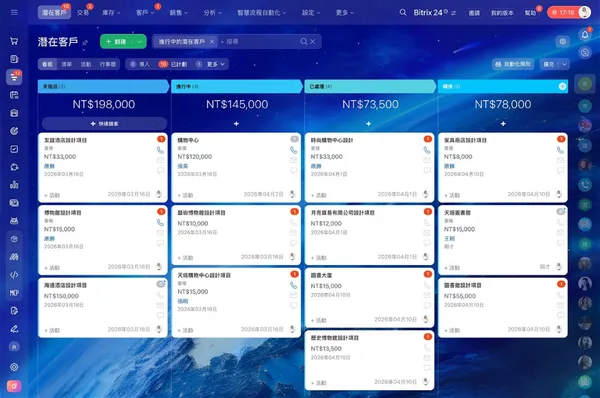Expand the 更多 menu in top navigation
The height and width of the screenshot is (398, 600).
[x=345, y=13]
